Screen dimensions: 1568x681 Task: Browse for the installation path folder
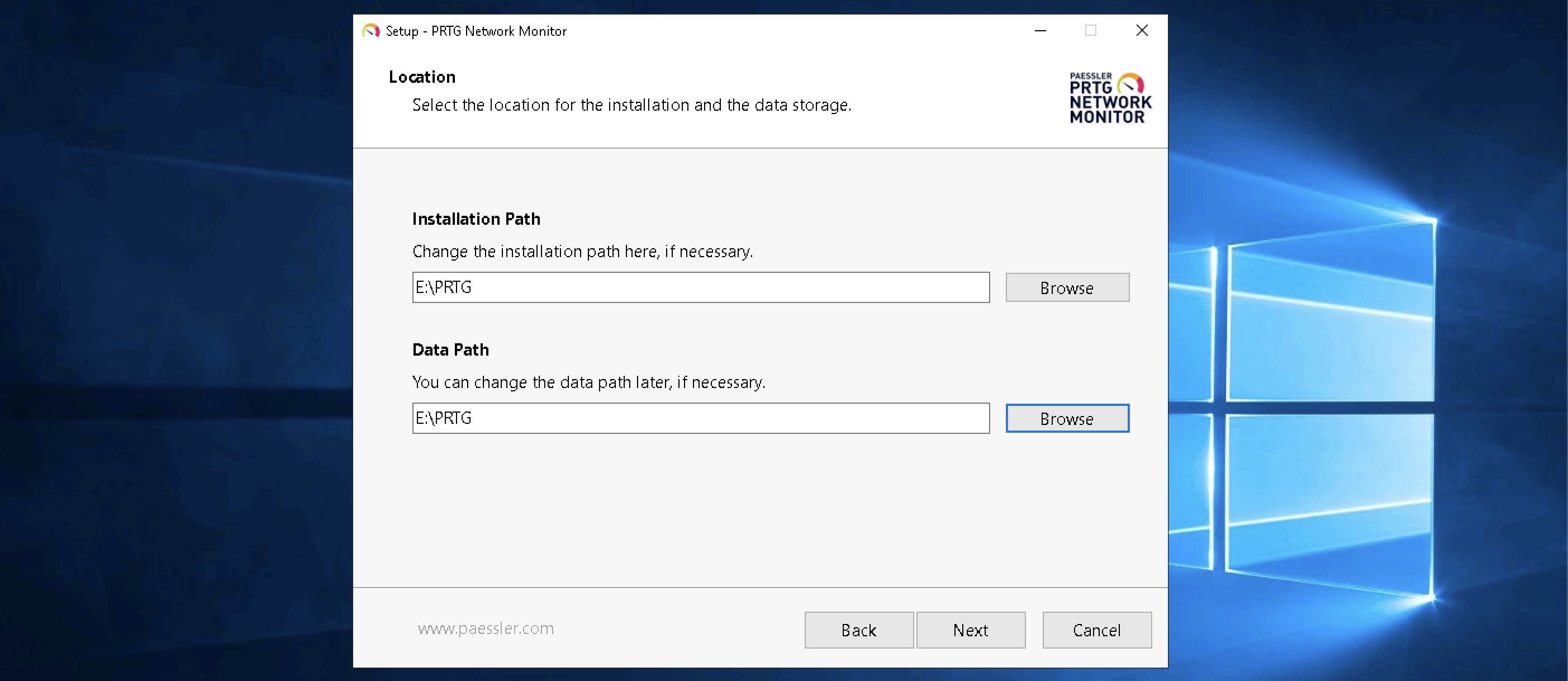(x=1066, y=287)
